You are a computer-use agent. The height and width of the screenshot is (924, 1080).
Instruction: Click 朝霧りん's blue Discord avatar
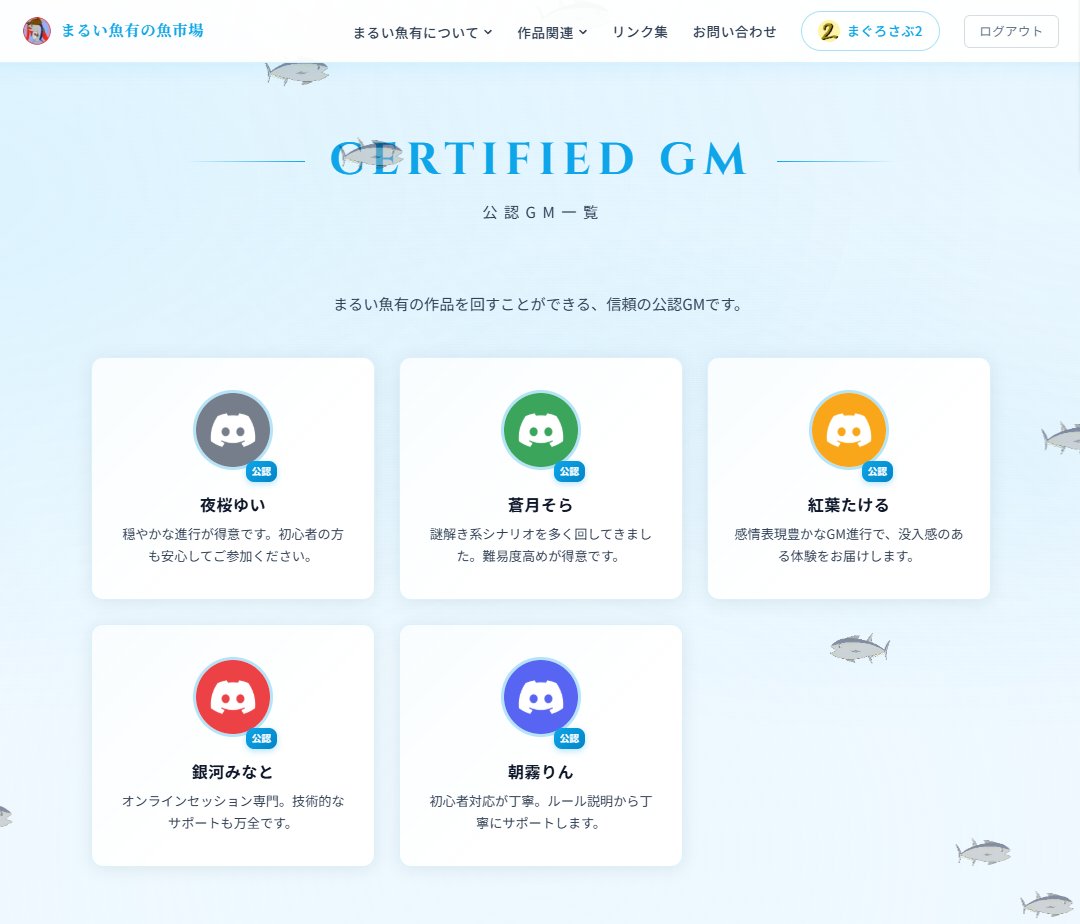[541, 697]
